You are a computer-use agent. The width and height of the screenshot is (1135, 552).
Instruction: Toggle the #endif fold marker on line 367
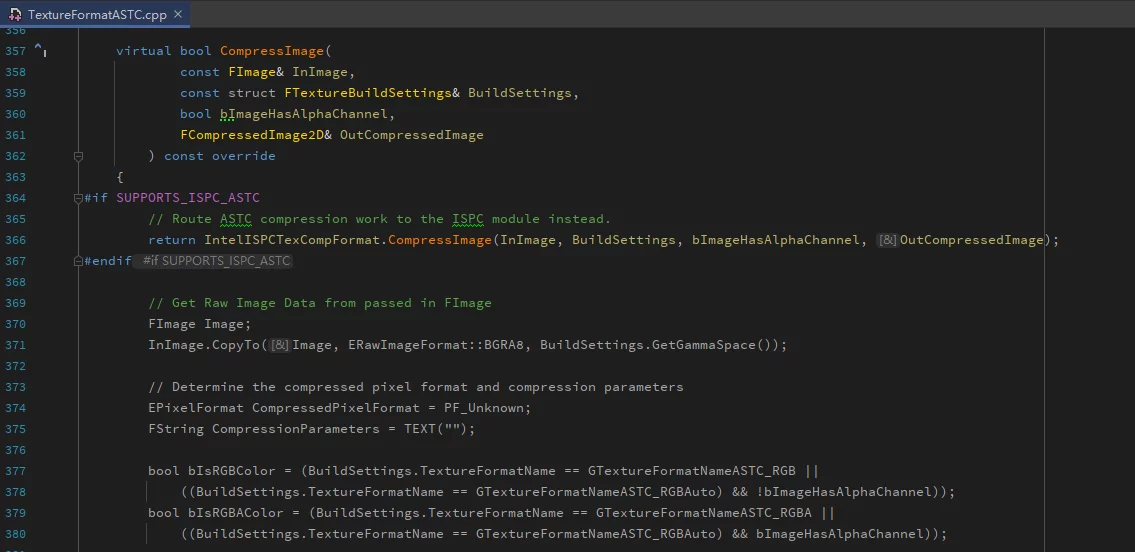tap(78, 261)
